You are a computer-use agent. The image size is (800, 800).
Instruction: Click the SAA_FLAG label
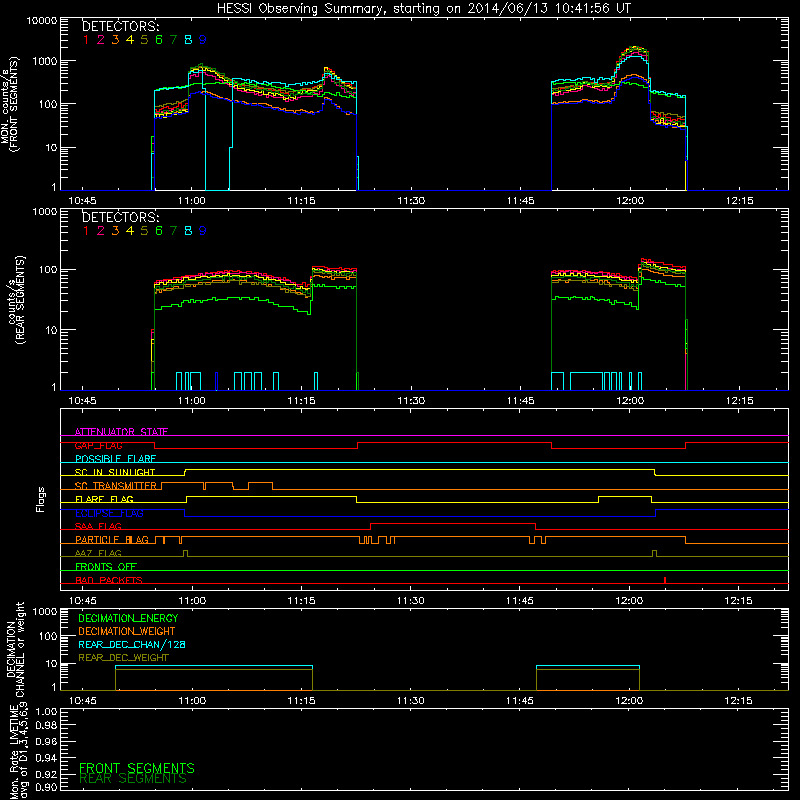98,526
